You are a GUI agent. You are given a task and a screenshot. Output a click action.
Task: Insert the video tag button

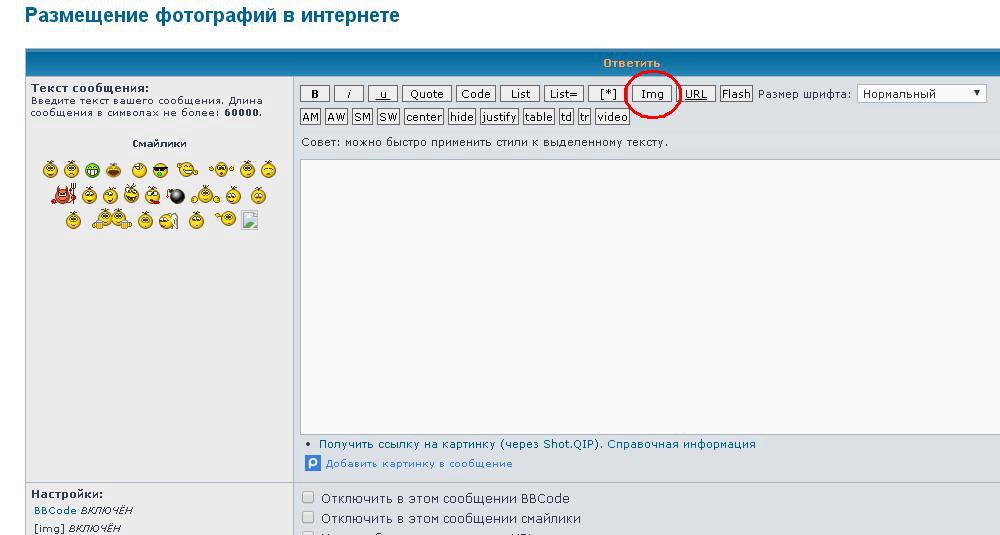pyautogui.click(x=612, y=117)
